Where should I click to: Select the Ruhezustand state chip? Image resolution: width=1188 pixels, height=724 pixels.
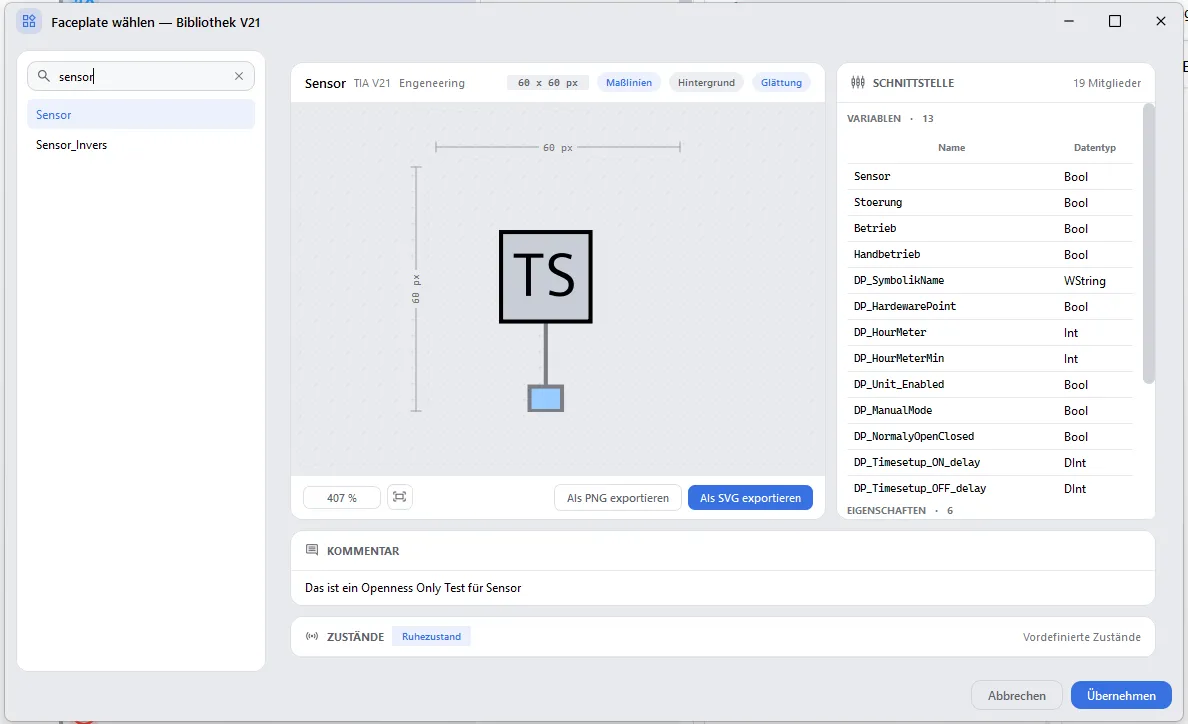(431, 636)
